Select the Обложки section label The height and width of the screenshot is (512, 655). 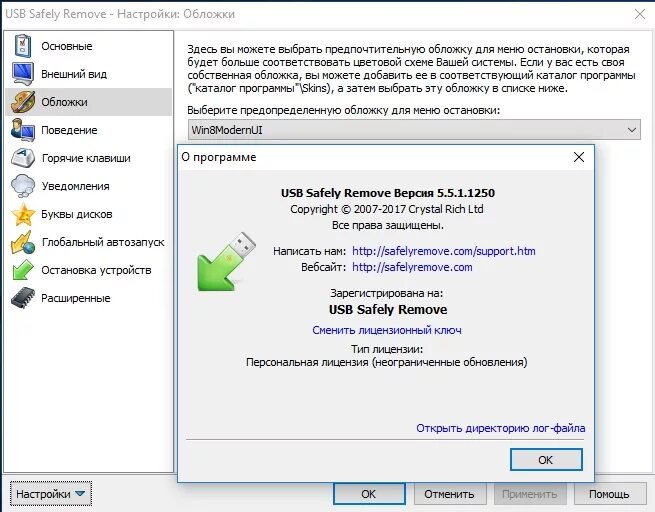[64, 102]
